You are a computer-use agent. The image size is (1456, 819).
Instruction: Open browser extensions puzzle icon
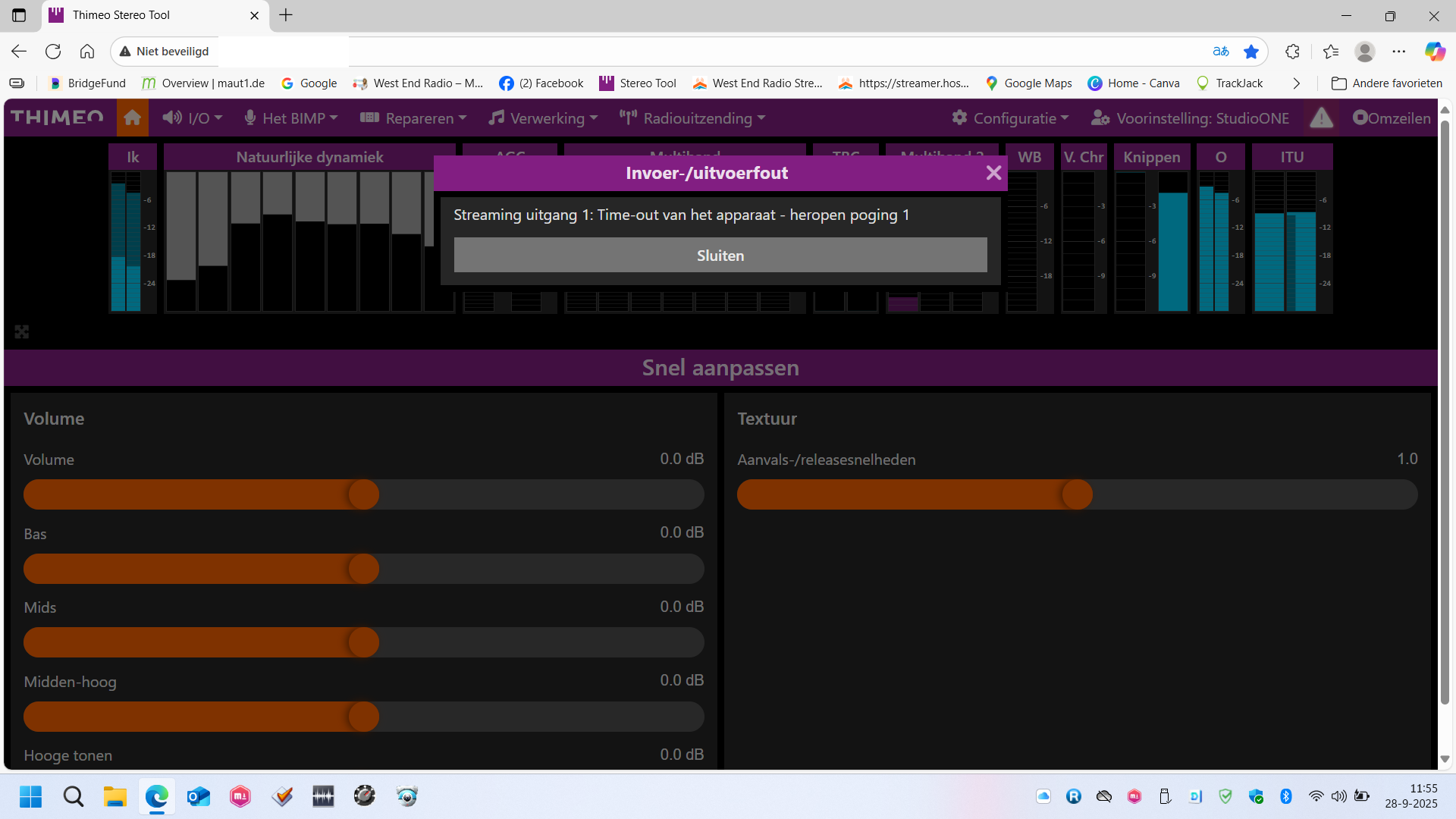[x=1293, y=52]
